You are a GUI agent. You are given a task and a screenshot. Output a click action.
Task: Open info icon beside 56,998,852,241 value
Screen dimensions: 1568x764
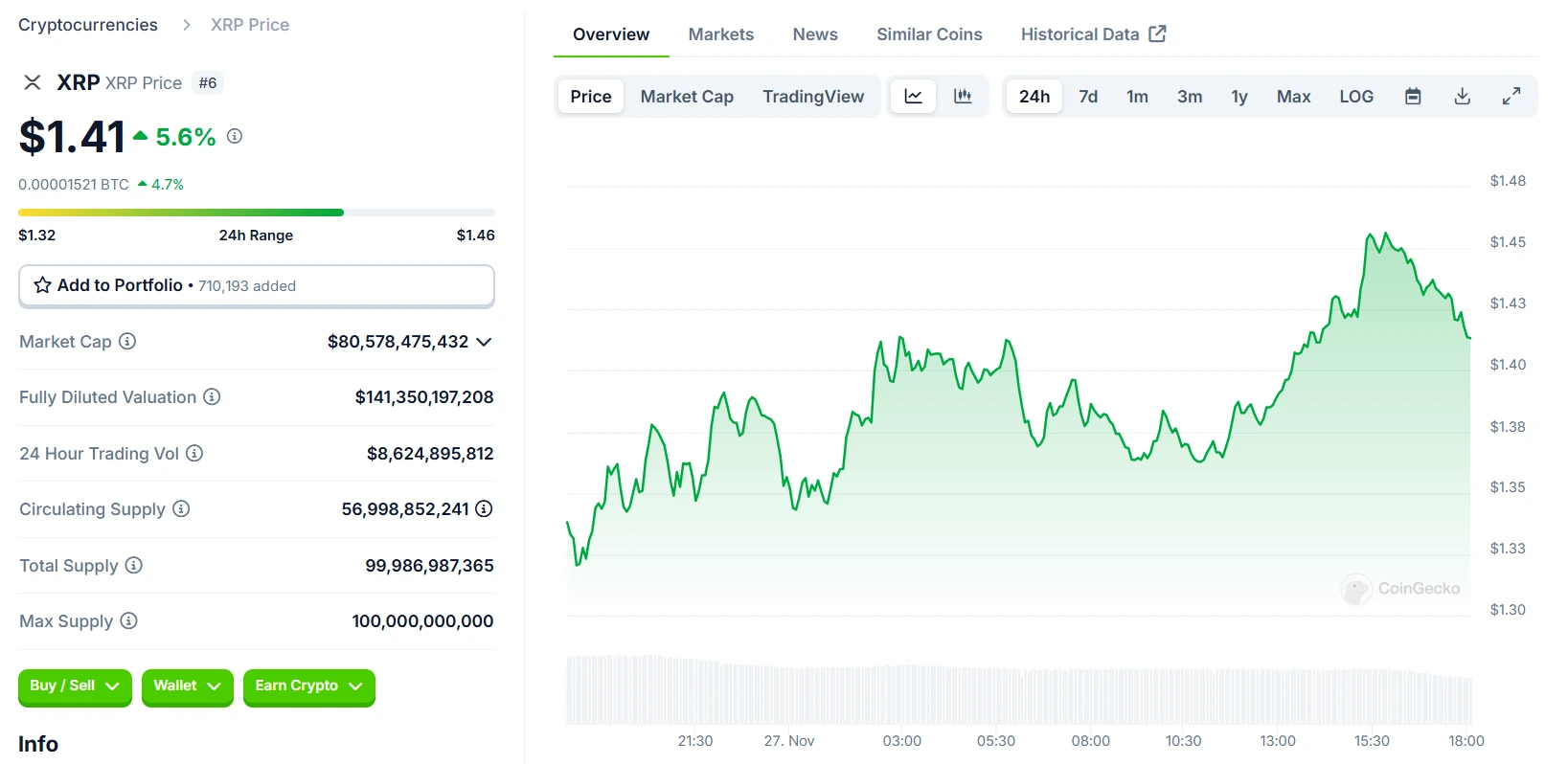click(x=484, y=508)
